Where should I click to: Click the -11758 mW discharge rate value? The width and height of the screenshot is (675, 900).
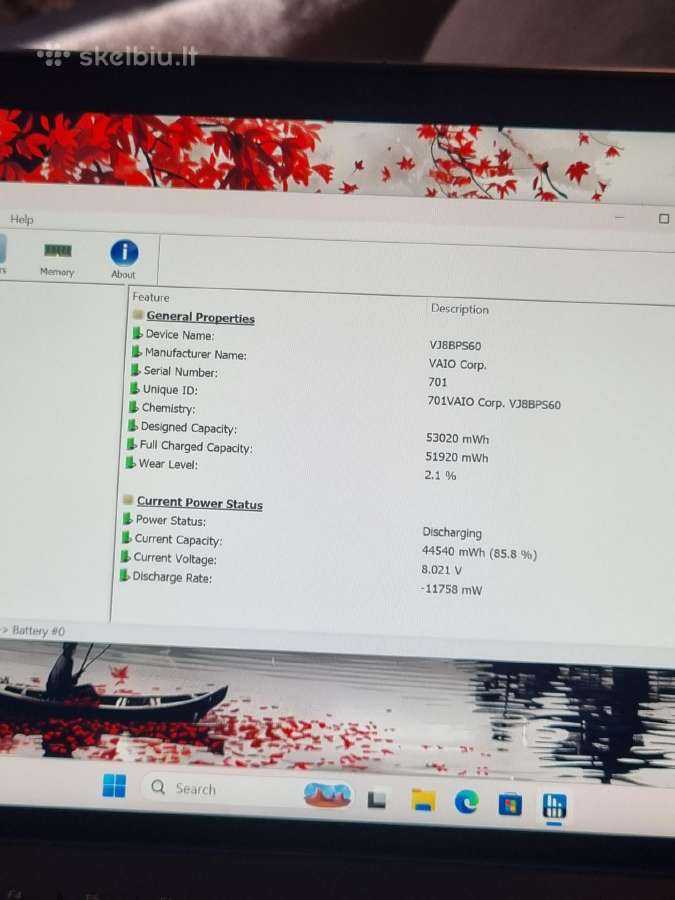(451, 589)
